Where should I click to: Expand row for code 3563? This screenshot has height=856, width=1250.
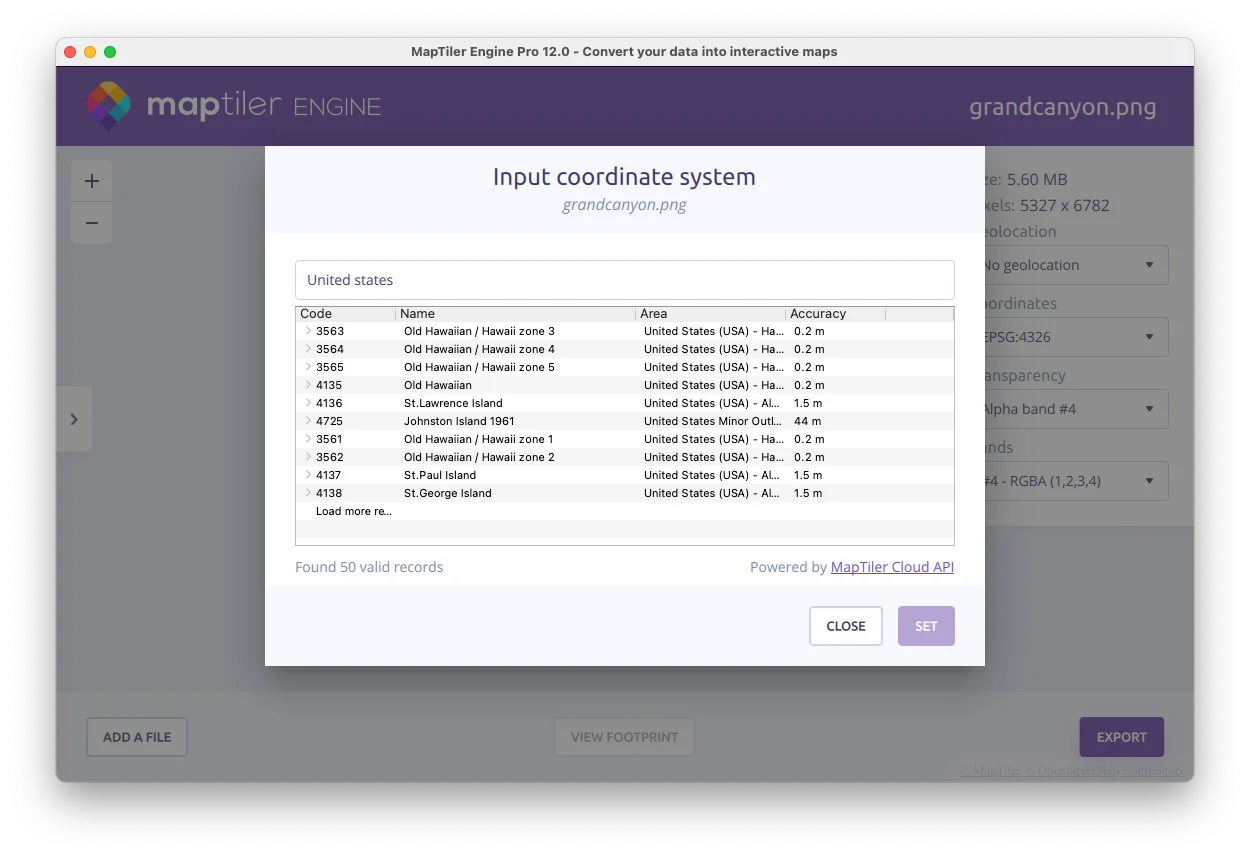pos(308,331)
